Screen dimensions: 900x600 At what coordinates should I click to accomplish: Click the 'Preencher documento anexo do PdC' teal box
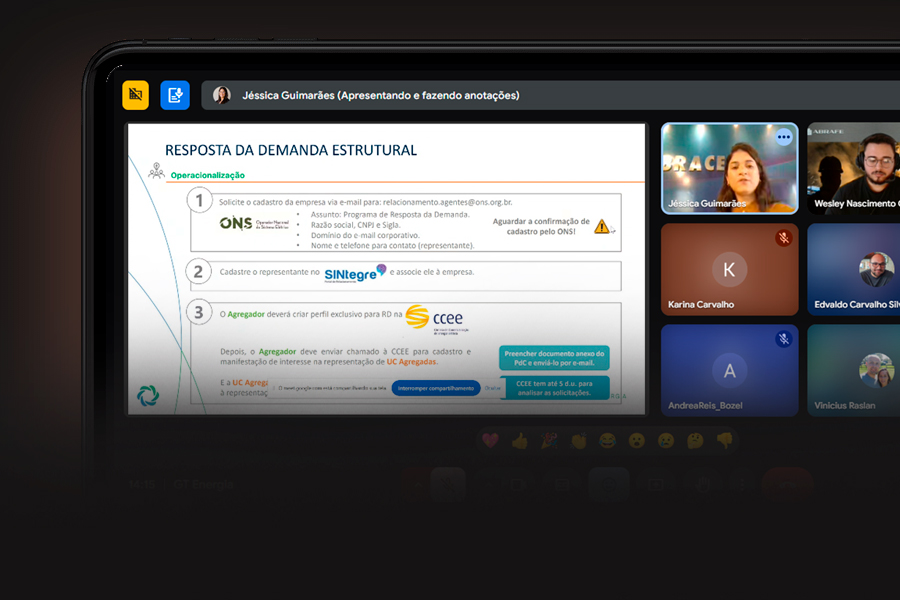click(554, 358)
